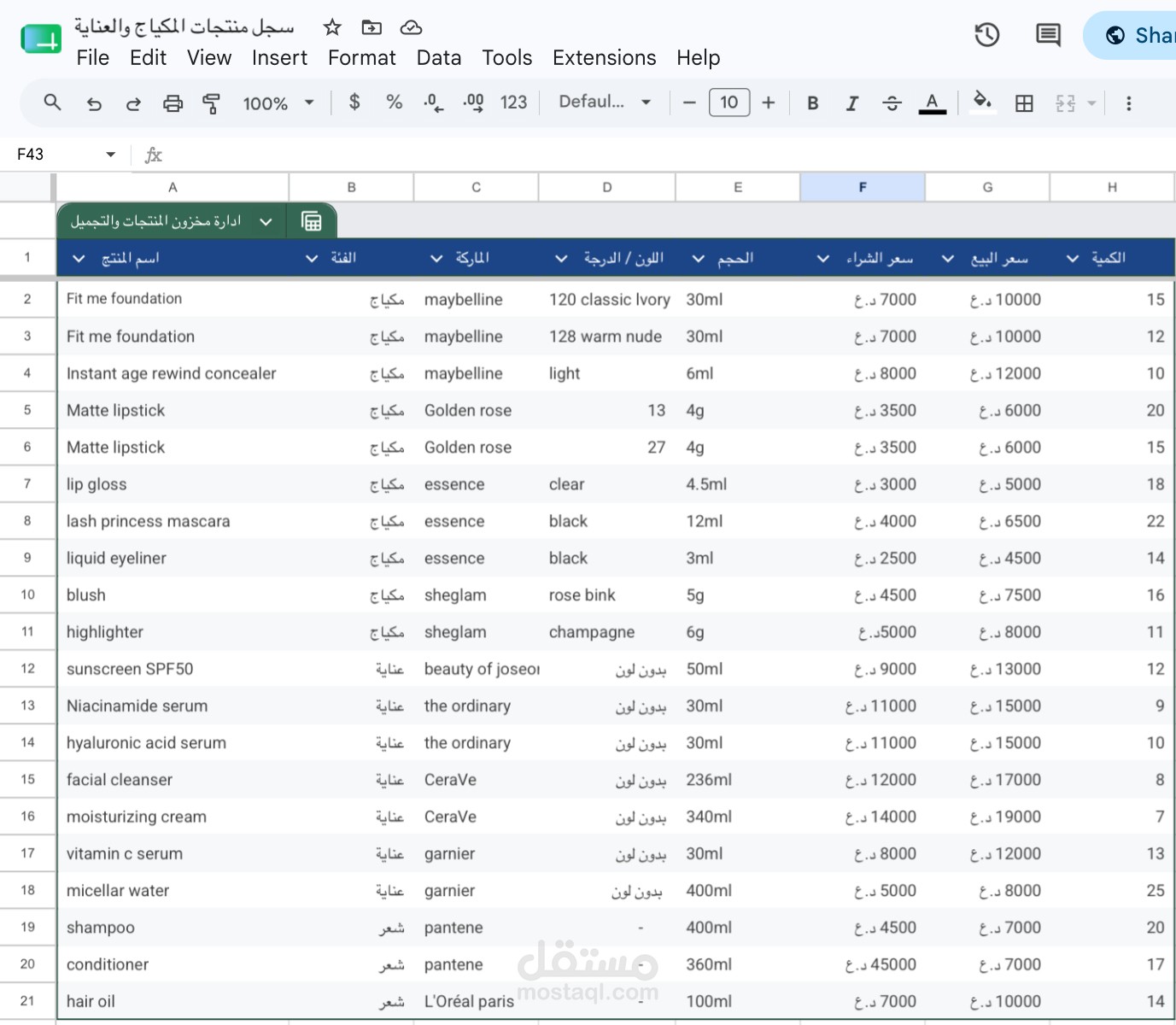The image size is (1176, 1025).
Task: Toggle strikethrough formatting
Action: pos(892,103)
